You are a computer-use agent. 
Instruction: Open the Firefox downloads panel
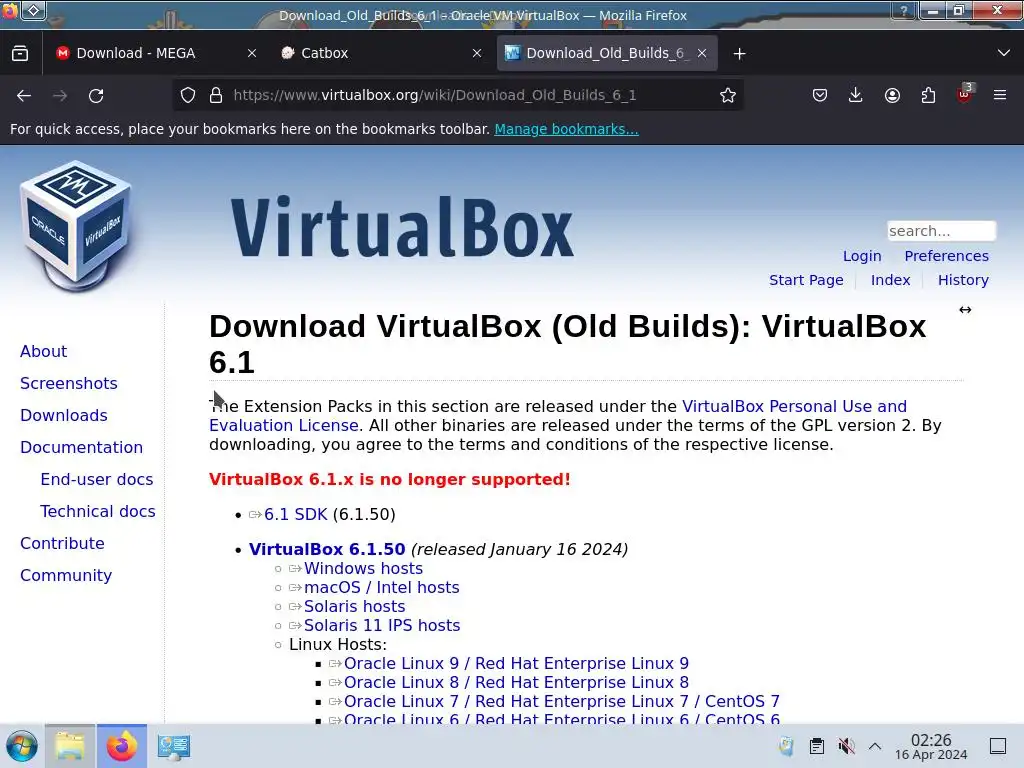(x=856, y=95)
